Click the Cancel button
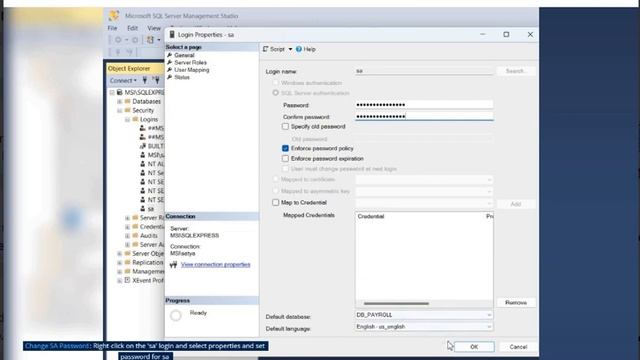Image resolution: width=640 pixels, height=360 pixels. (518, 347)
